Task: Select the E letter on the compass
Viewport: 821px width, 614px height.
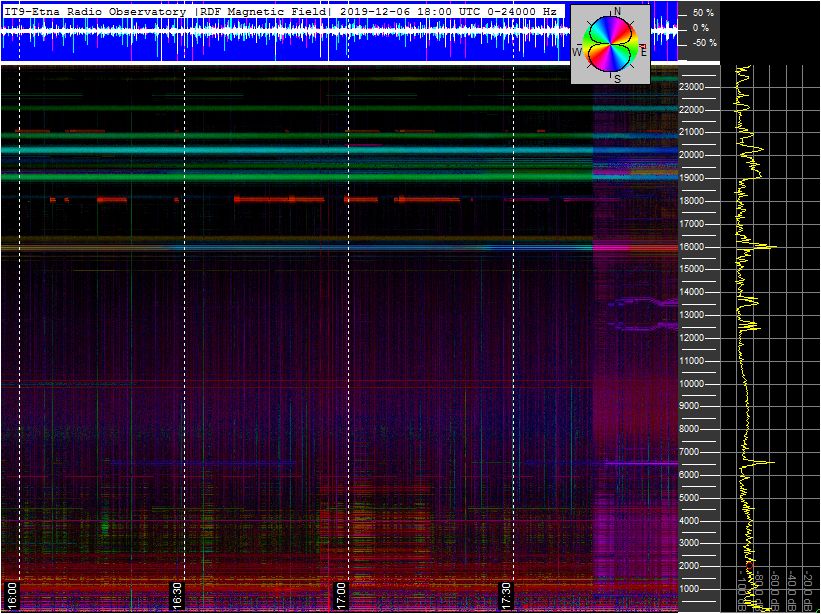Action: pos(644,52)
